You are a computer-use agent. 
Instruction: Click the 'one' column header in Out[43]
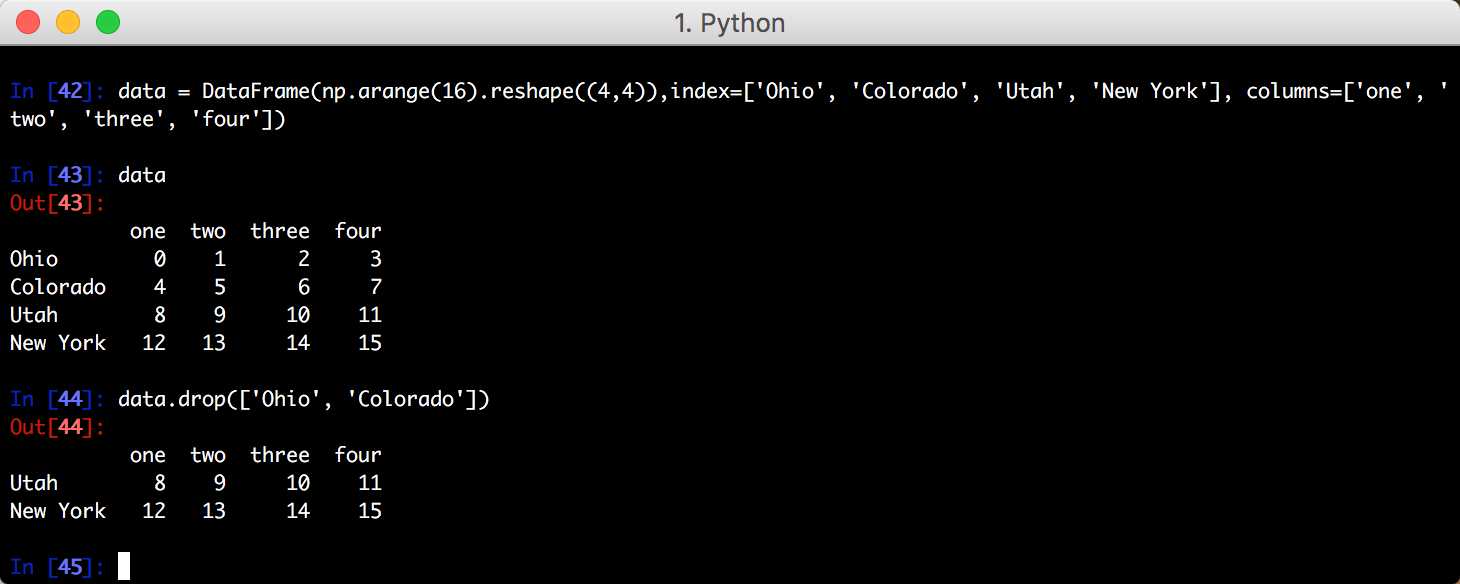(x=148, y=231)
